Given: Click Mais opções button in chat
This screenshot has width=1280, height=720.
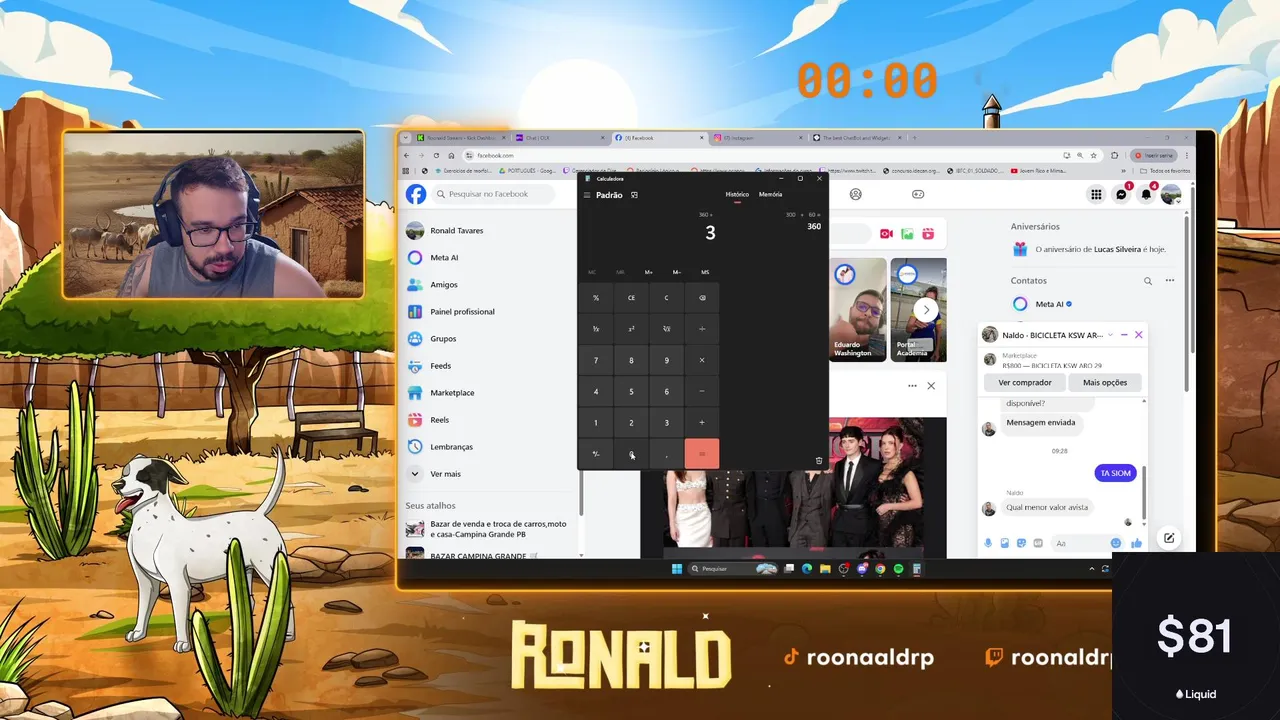Looking at the screenshot, I should click(1105, 382).
